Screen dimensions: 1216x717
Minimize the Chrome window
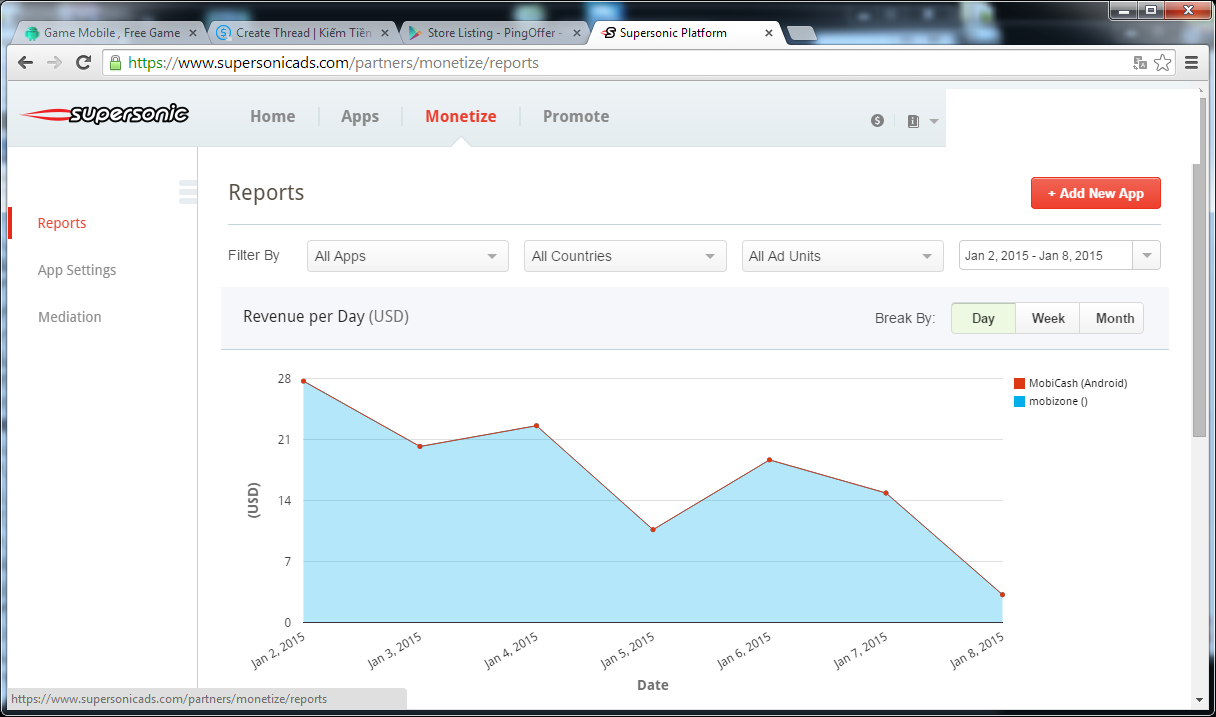tap(1123, 9)
